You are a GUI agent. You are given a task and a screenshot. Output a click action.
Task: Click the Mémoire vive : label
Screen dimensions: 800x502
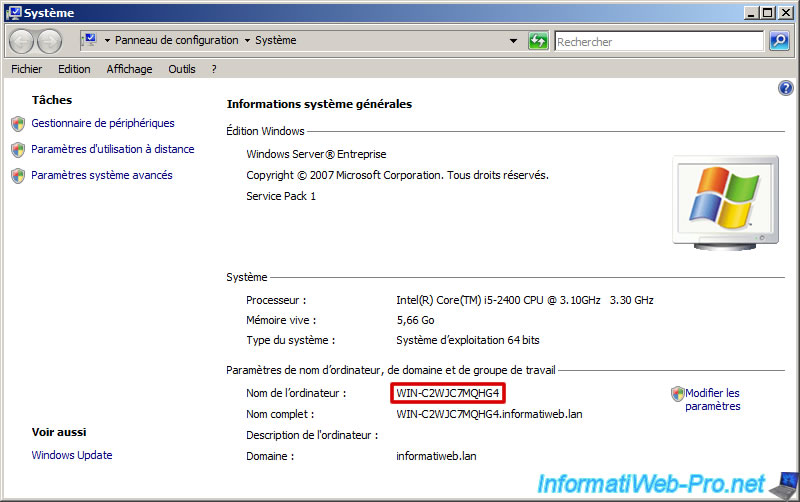[x=281, y=320]
